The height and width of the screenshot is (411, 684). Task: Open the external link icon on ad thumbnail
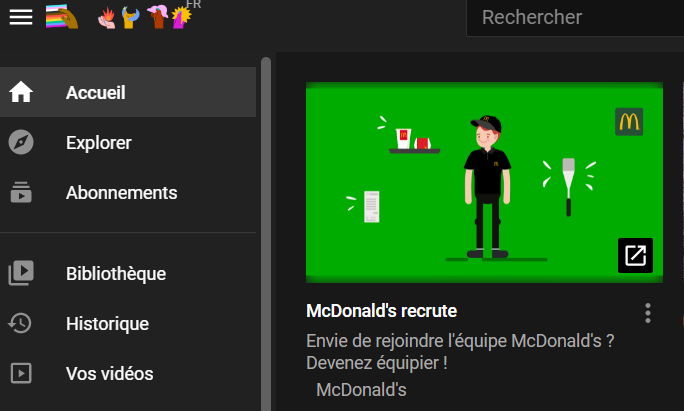click(635, 255)
